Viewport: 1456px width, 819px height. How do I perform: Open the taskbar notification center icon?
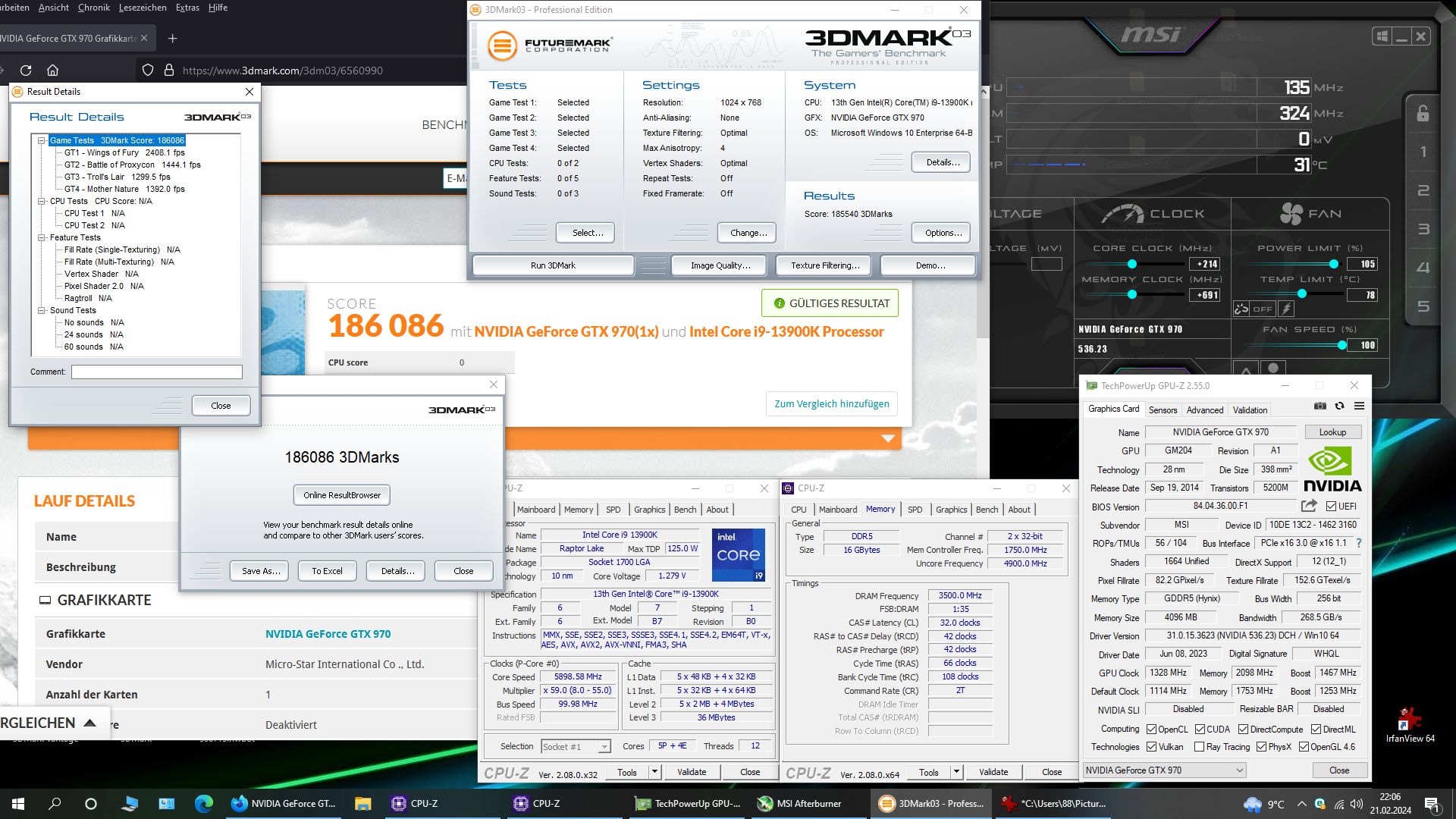click(1432, 804)
